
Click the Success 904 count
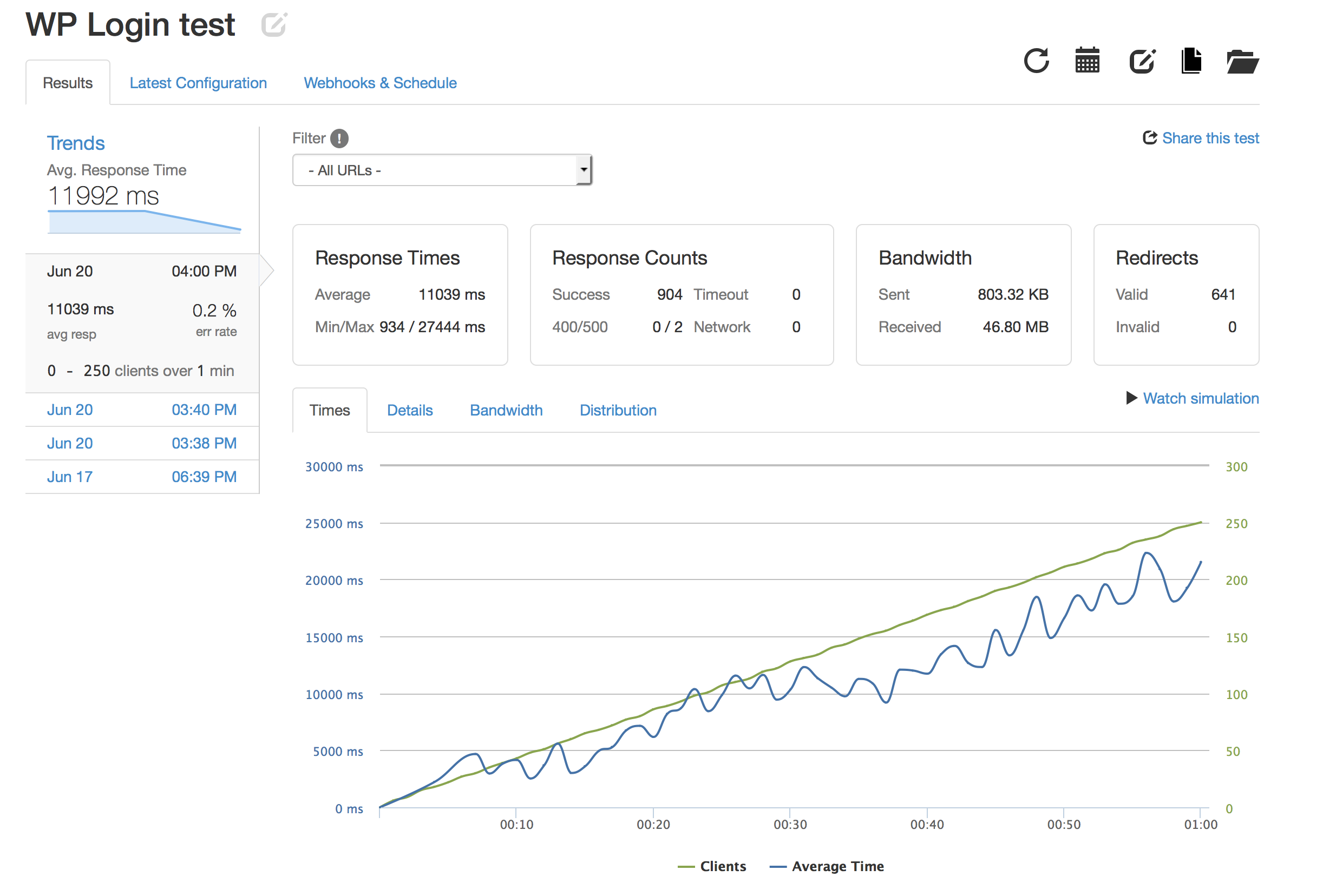tap(670, 294)
